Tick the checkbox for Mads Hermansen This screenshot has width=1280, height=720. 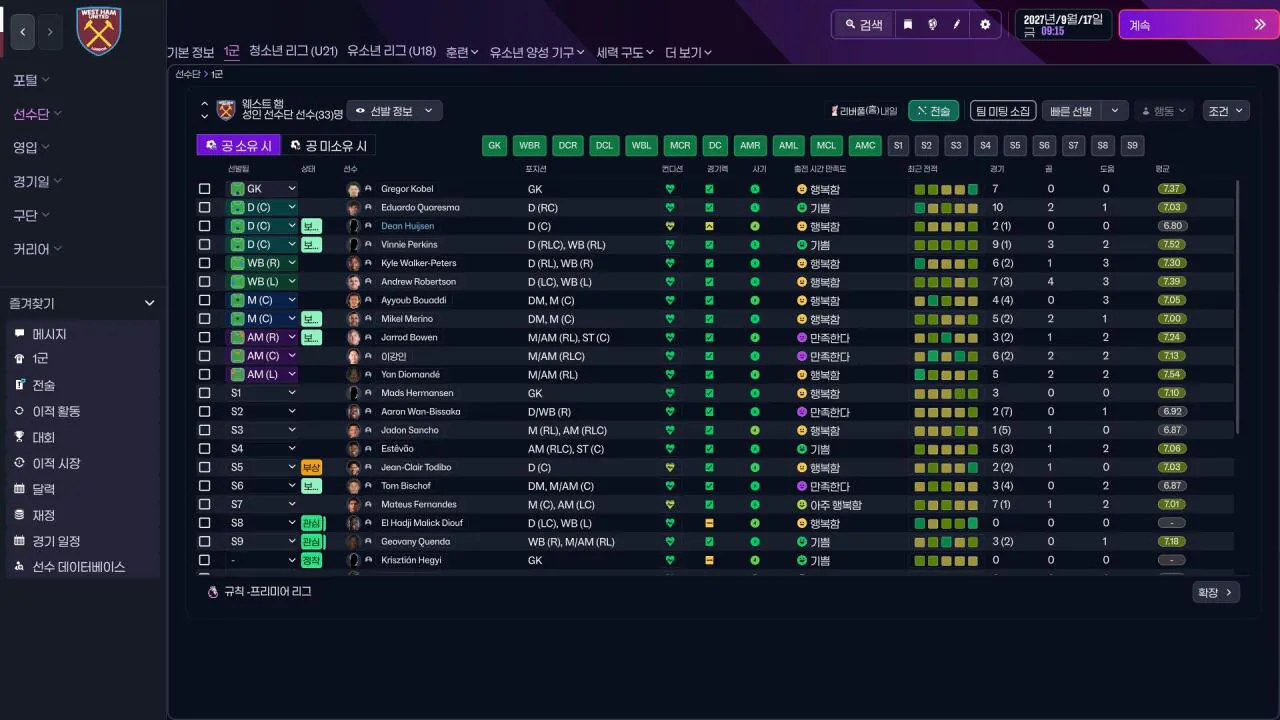coord(205,393)
